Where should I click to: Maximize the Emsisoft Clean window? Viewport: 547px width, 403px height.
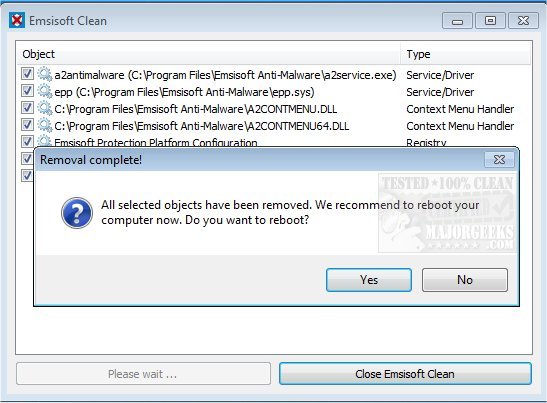pyautogui.click(x=490, y=21)
